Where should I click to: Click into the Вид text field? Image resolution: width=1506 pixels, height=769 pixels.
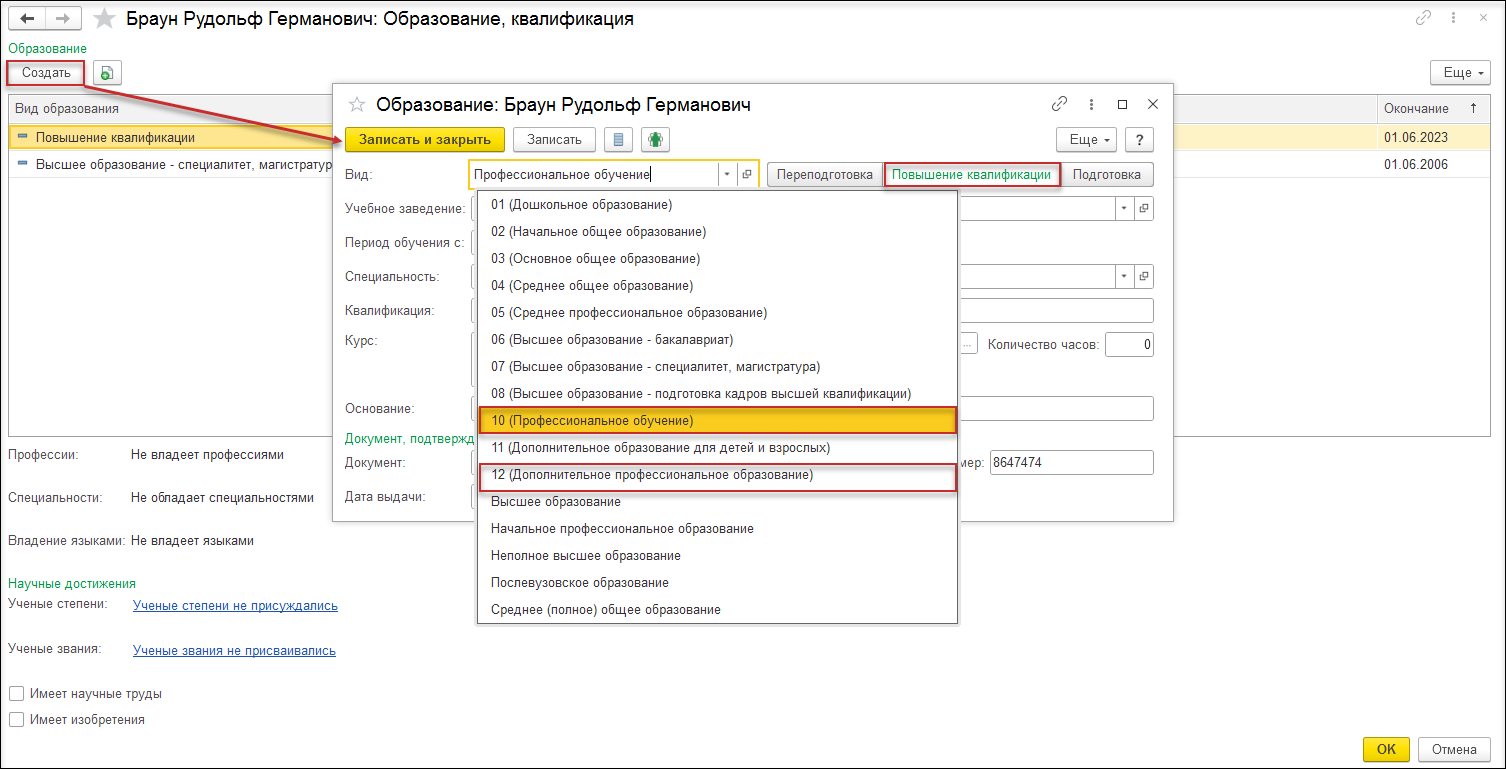coord(593,174)
